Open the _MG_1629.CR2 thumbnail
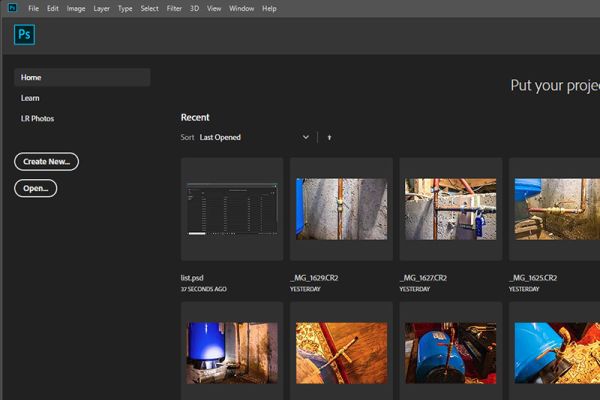The height and width of the screenshot is (400, 600). point(341,209)
